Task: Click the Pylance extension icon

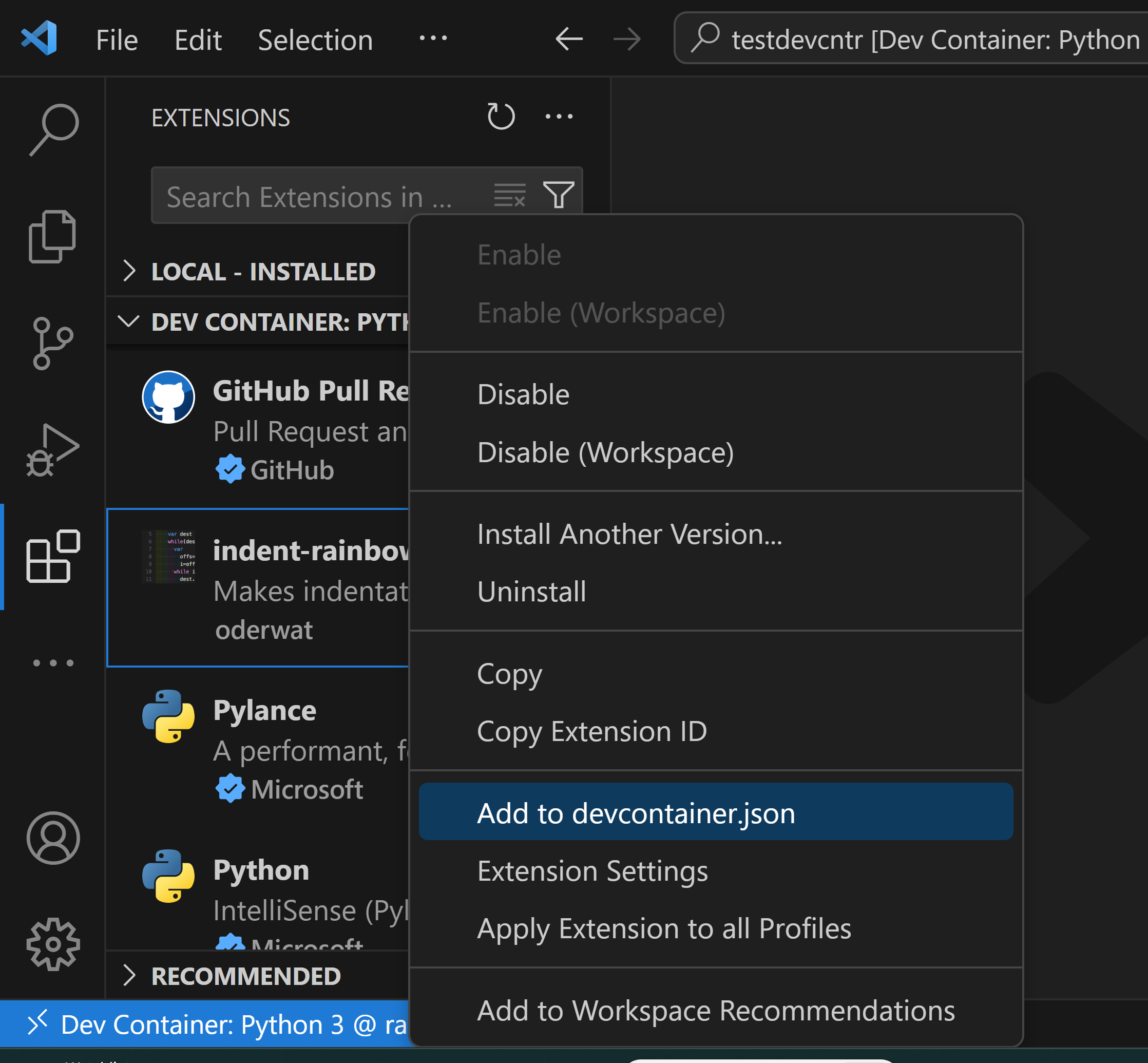Action: point(168,716)
